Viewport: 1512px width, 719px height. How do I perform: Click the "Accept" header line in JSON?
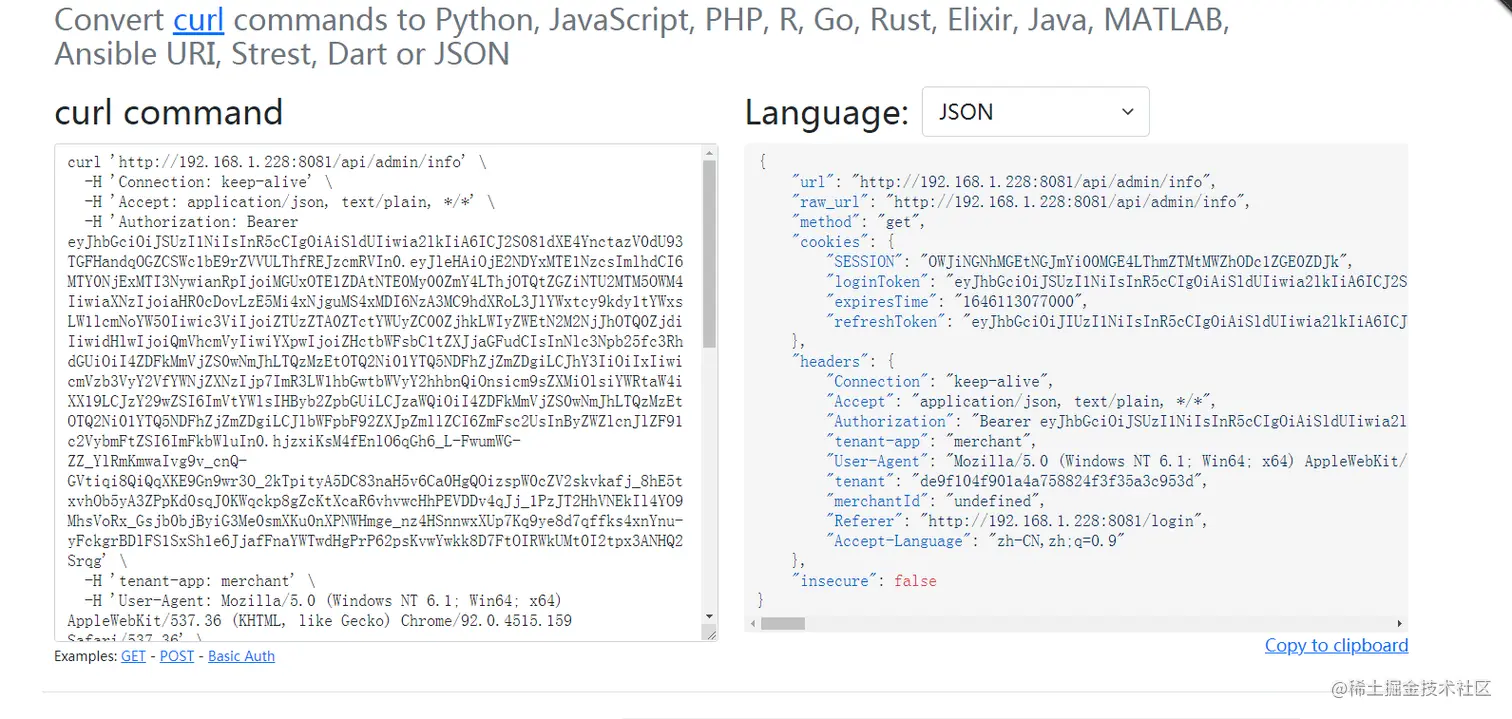click(1021, 402)
